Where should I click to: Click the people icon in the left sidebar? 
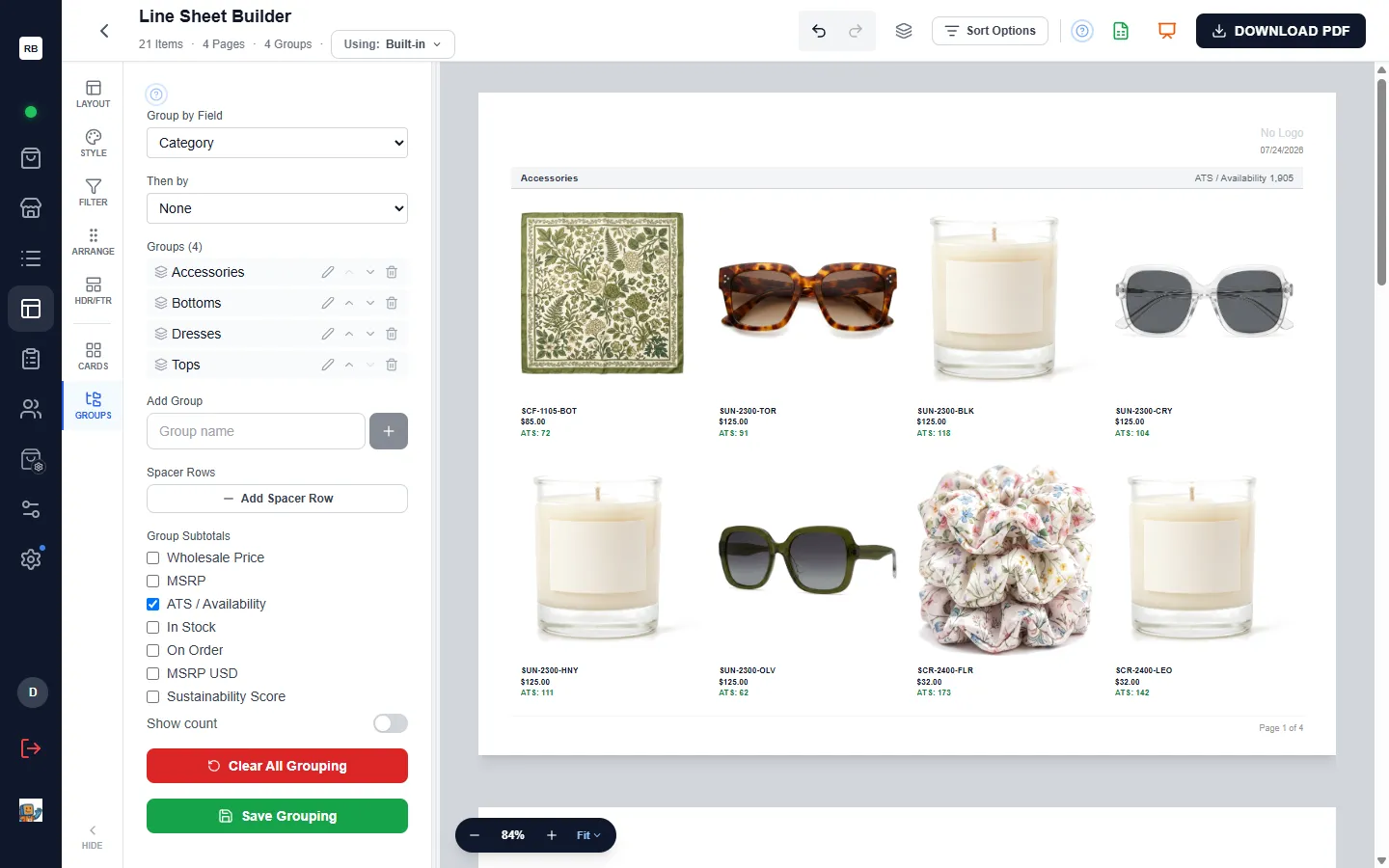tap(31, 409)
